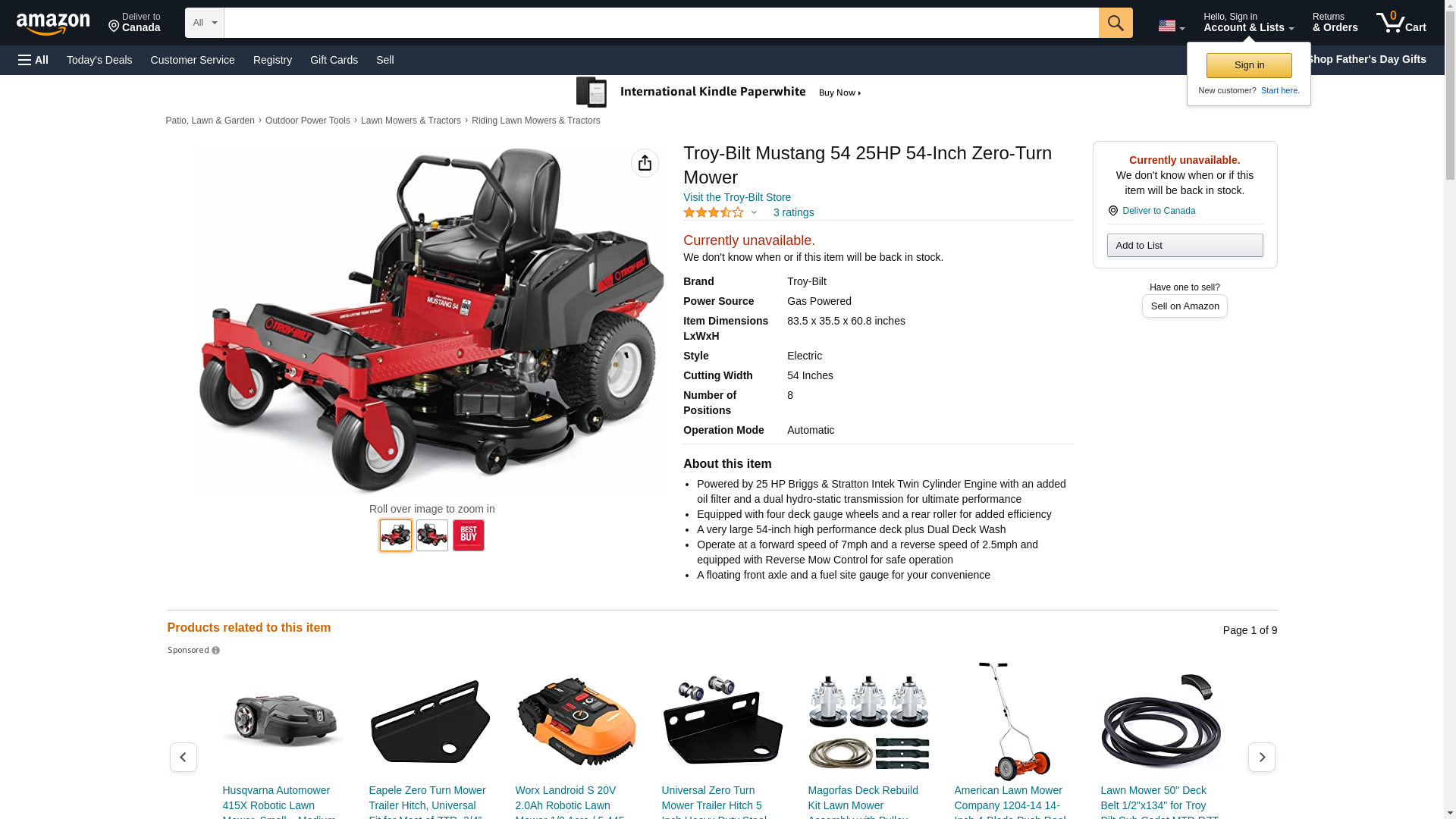Viewport: 1456px width, 819px height.
Task: Click the Amazon logo
Action: 53,24
